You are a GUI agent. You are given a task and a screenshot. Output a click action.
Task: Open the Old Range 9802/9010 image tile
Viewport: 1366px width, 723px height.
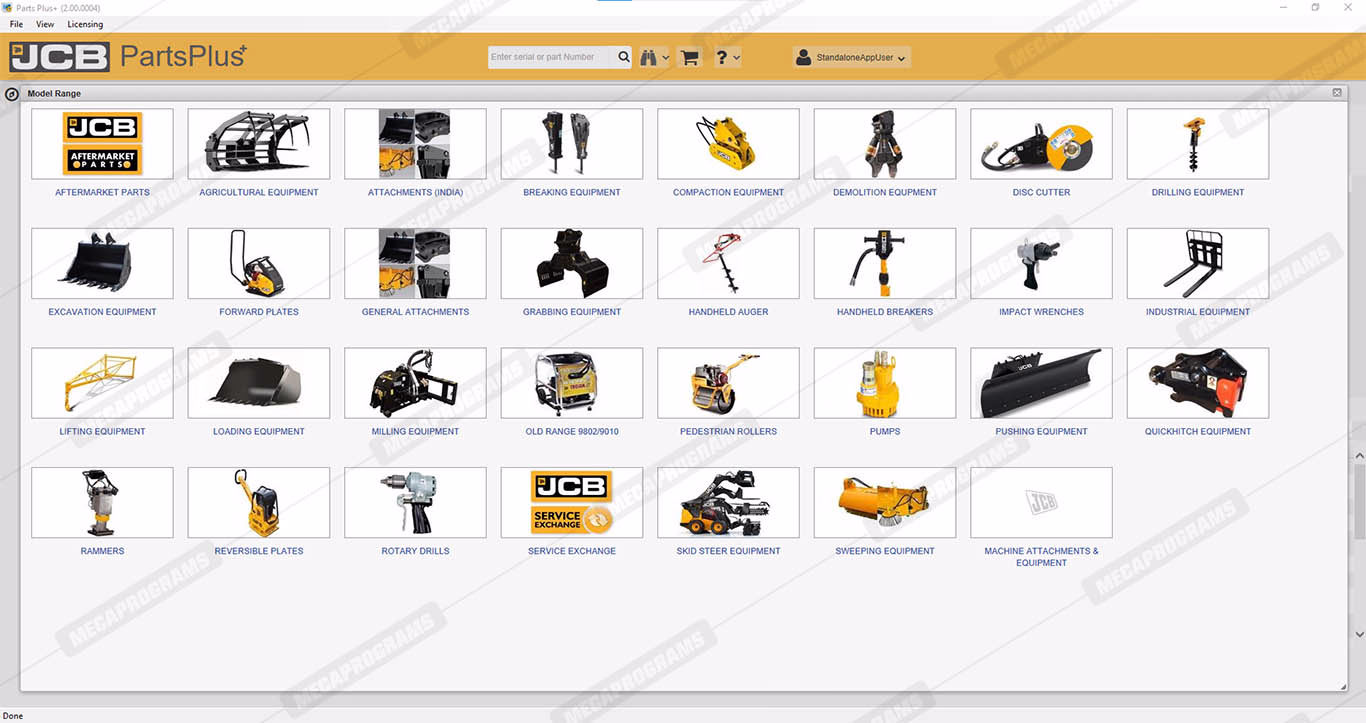pos(572,383)
